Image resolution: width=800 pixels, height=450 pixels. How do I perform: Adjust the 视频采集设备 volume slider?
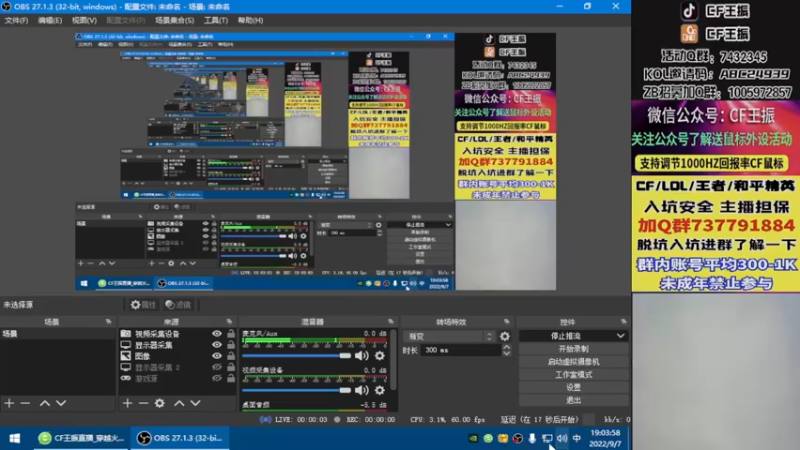(296, 390)
